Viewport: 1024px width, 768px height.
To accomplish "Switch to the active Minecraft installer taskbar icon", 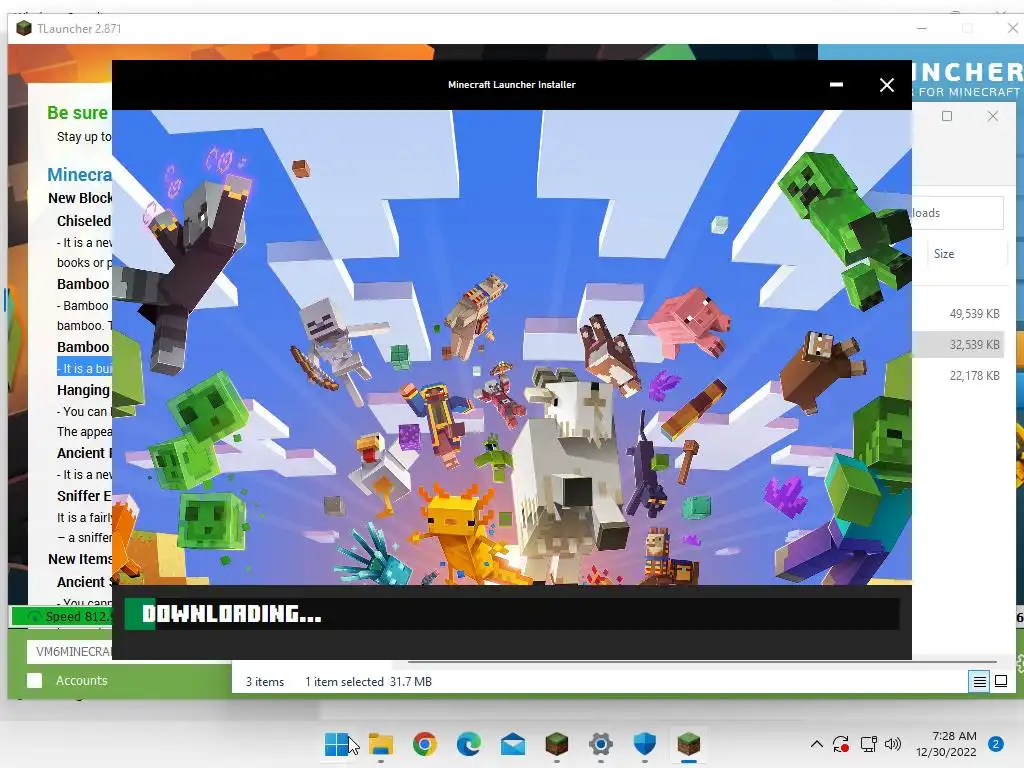I will (688, 744).
